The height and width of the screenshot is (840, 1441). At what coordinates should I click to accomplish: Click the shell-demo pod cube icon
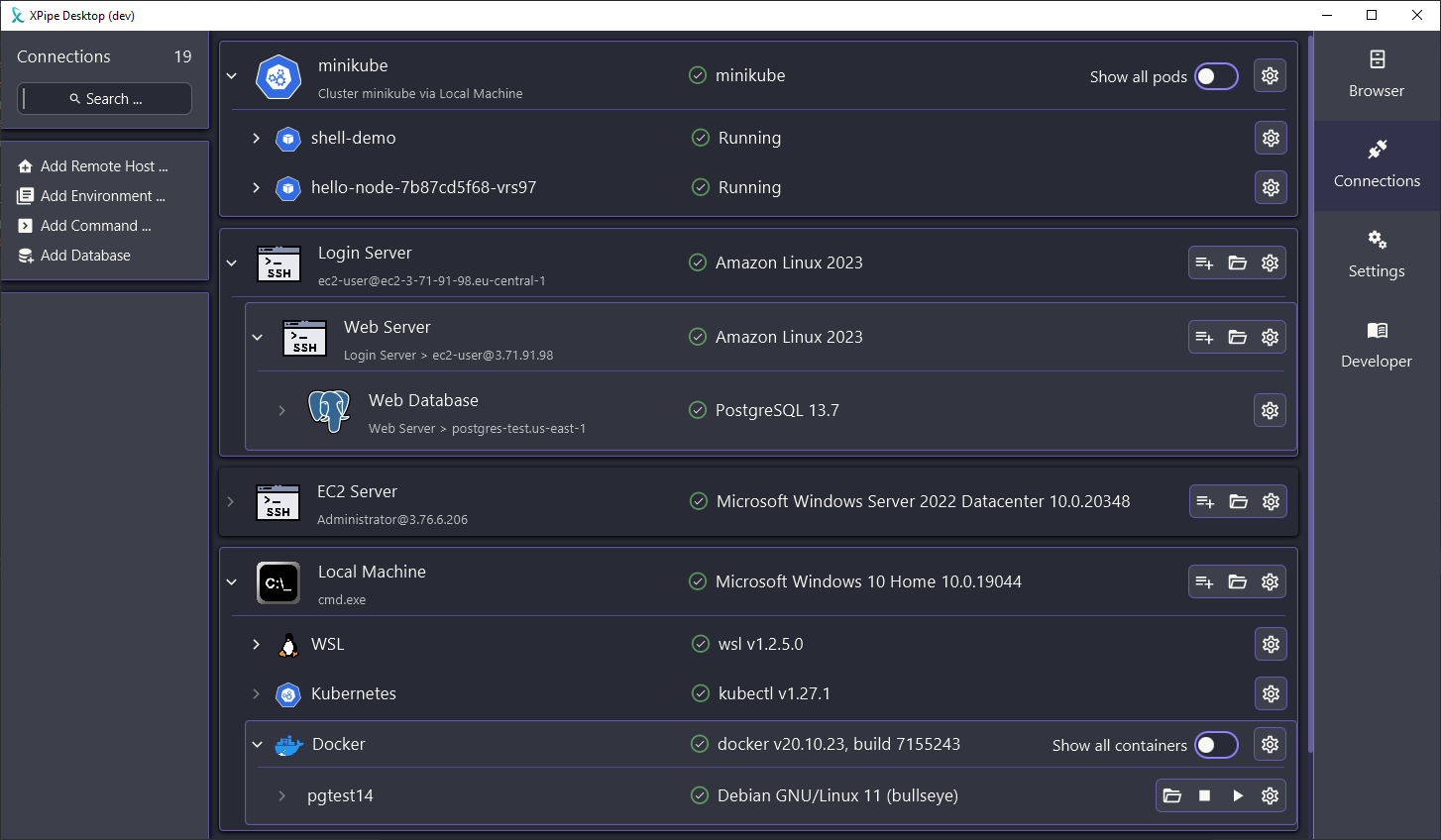(x=288, y=139)
